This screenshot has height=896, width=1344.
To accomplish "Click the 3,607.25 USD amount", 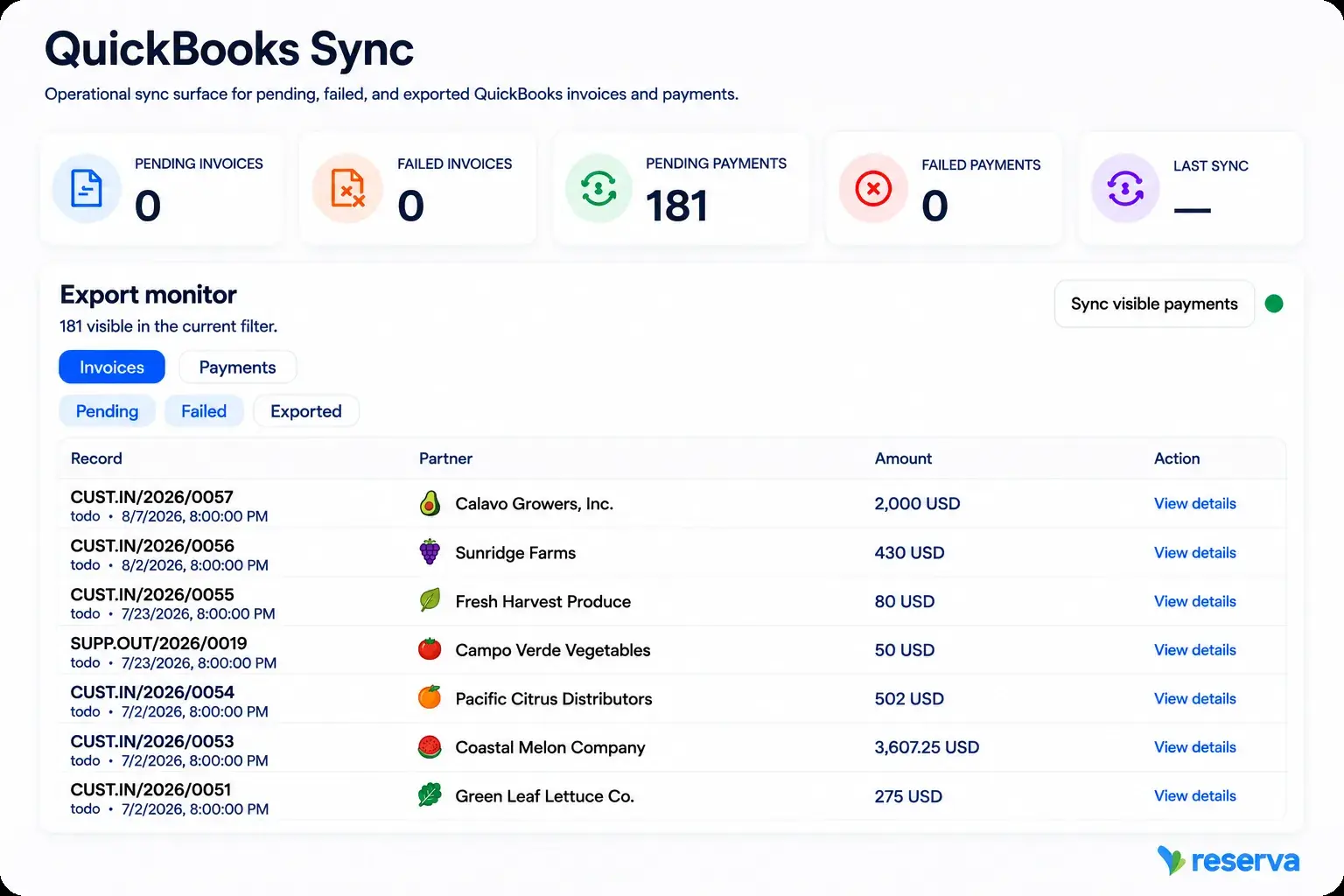I will coord(927,747).
